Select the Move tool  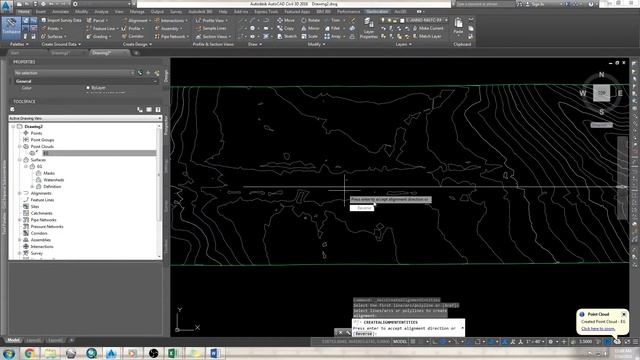tap(286, 20)
